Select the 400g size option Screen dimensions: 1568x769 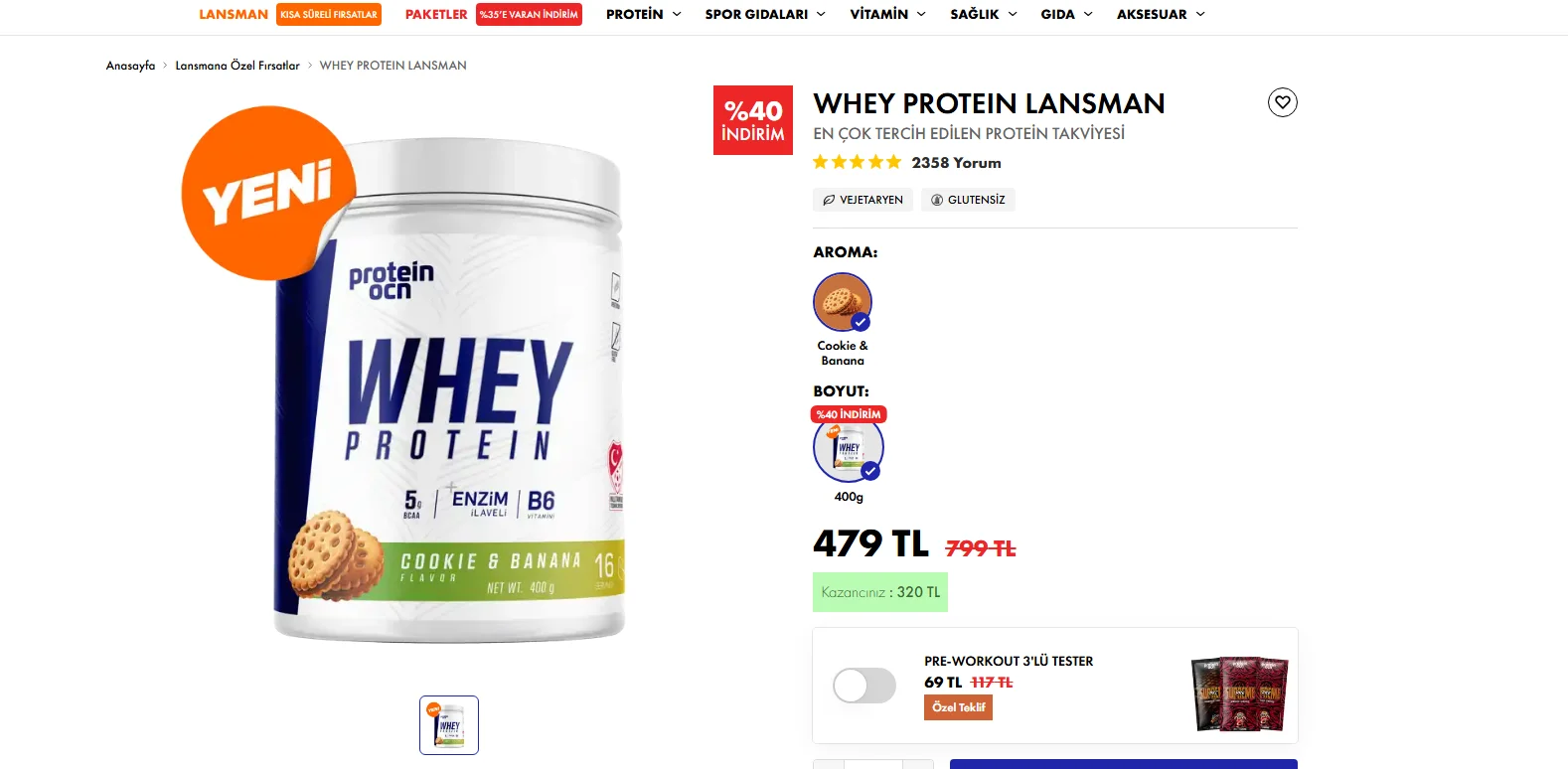tap(849, 447)
